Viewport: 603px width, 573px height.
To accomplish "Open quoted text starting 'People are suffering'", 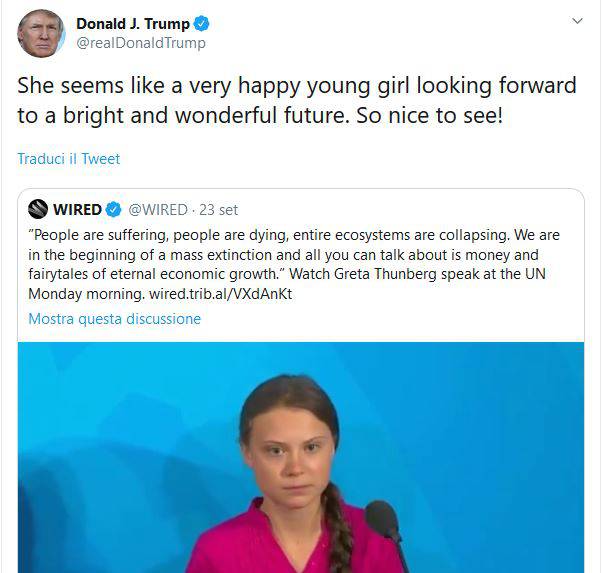I will point(294,265).
